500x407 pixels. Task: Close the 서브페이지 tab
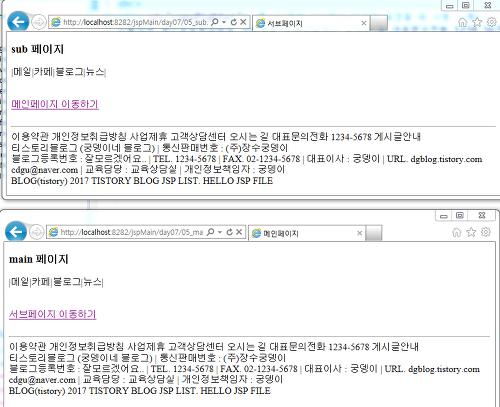364,23
